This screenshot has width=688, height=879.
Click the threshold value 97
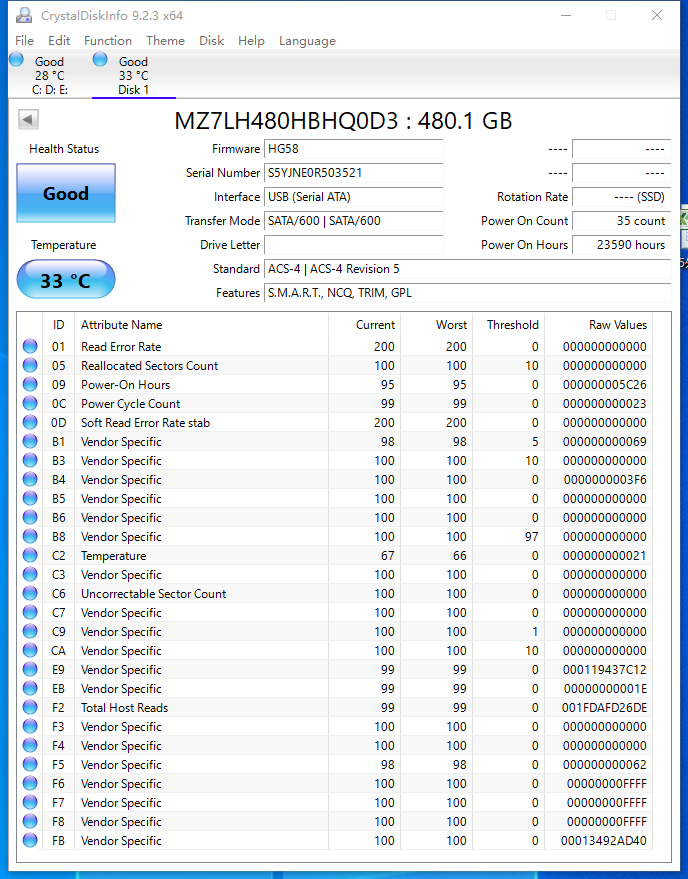pyautogui.click(x=532, y=537)
